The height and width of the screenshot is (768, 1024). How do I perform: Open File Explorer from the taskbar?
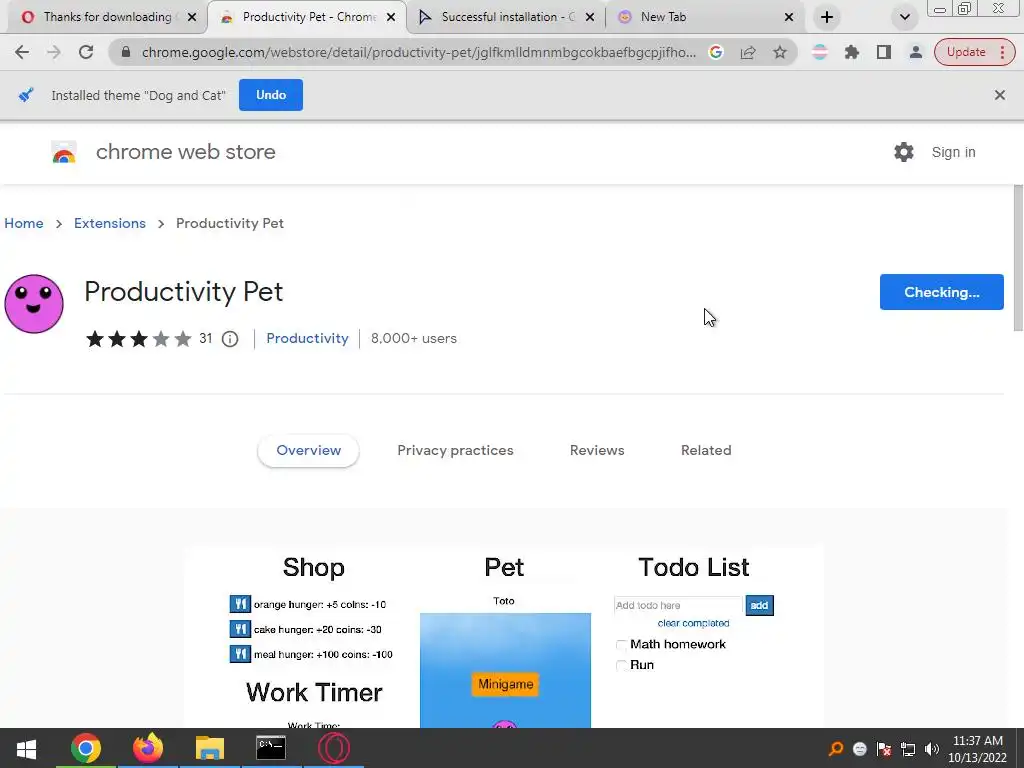click(x=210, y=748)
